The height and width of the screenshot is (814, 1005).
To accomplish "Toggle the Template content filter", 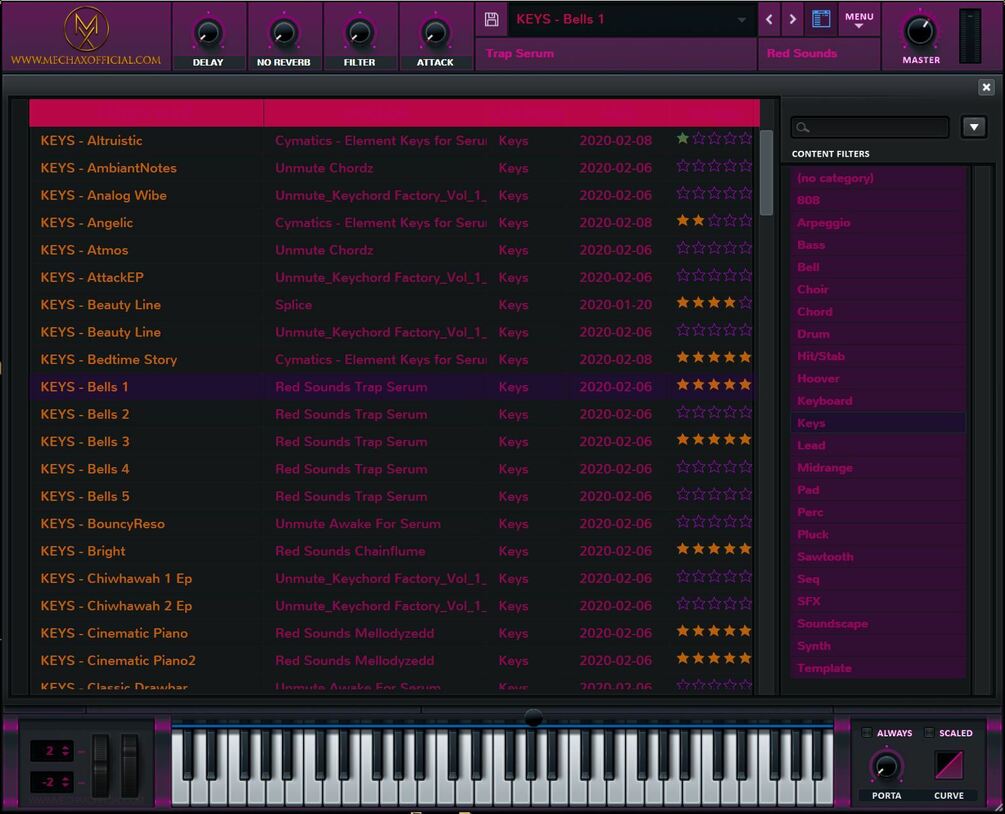I will point(877,668).
